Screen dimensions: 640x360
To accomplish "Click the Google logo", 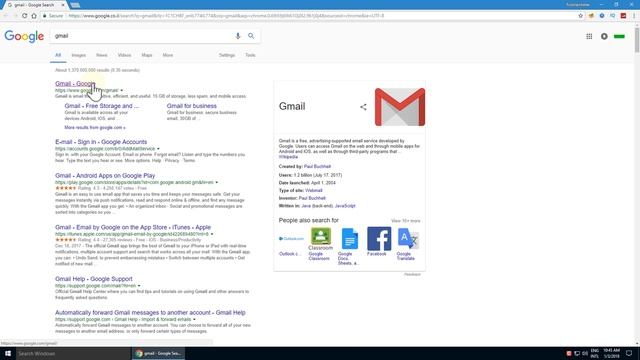I will 24,36.
